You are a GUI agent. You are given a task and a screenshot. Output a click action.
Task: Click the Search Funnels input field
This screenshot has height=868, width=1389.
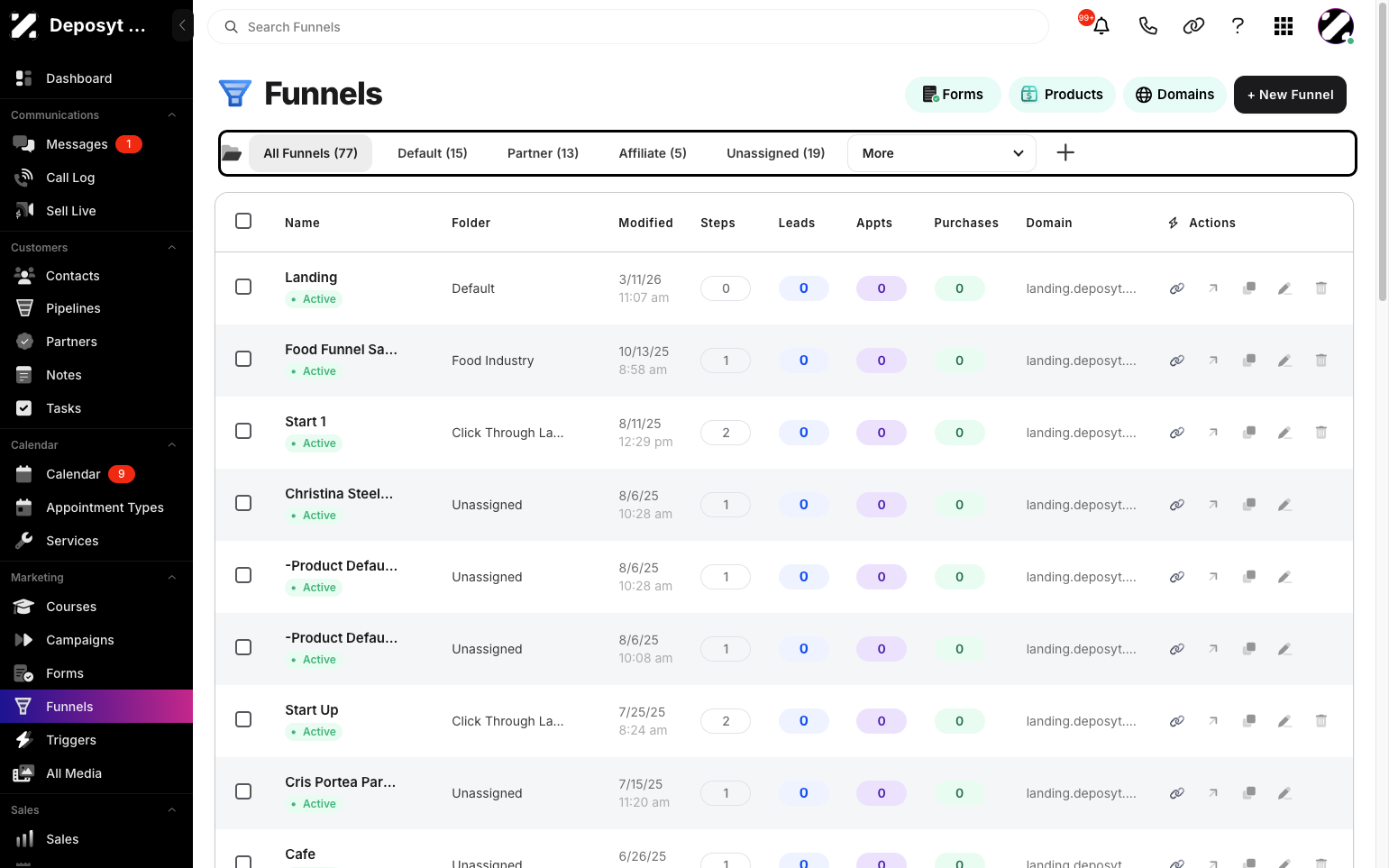tap(628, 27)
